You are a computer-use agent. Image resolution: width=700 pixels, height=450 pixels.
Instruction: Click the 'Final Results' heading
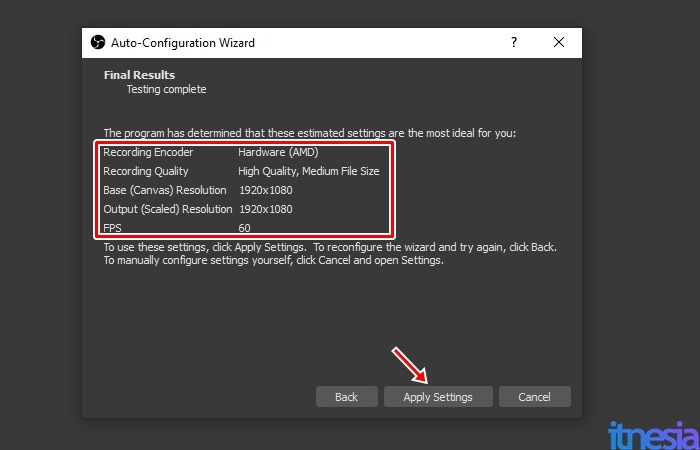pos(139,75)
